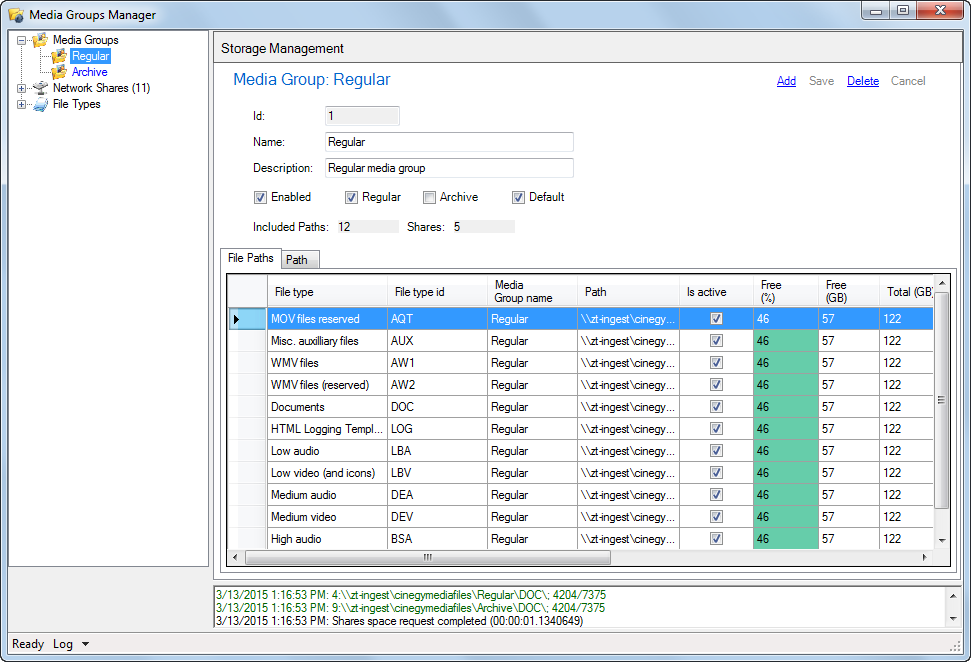Click the Shares space request completed log line

399,621
